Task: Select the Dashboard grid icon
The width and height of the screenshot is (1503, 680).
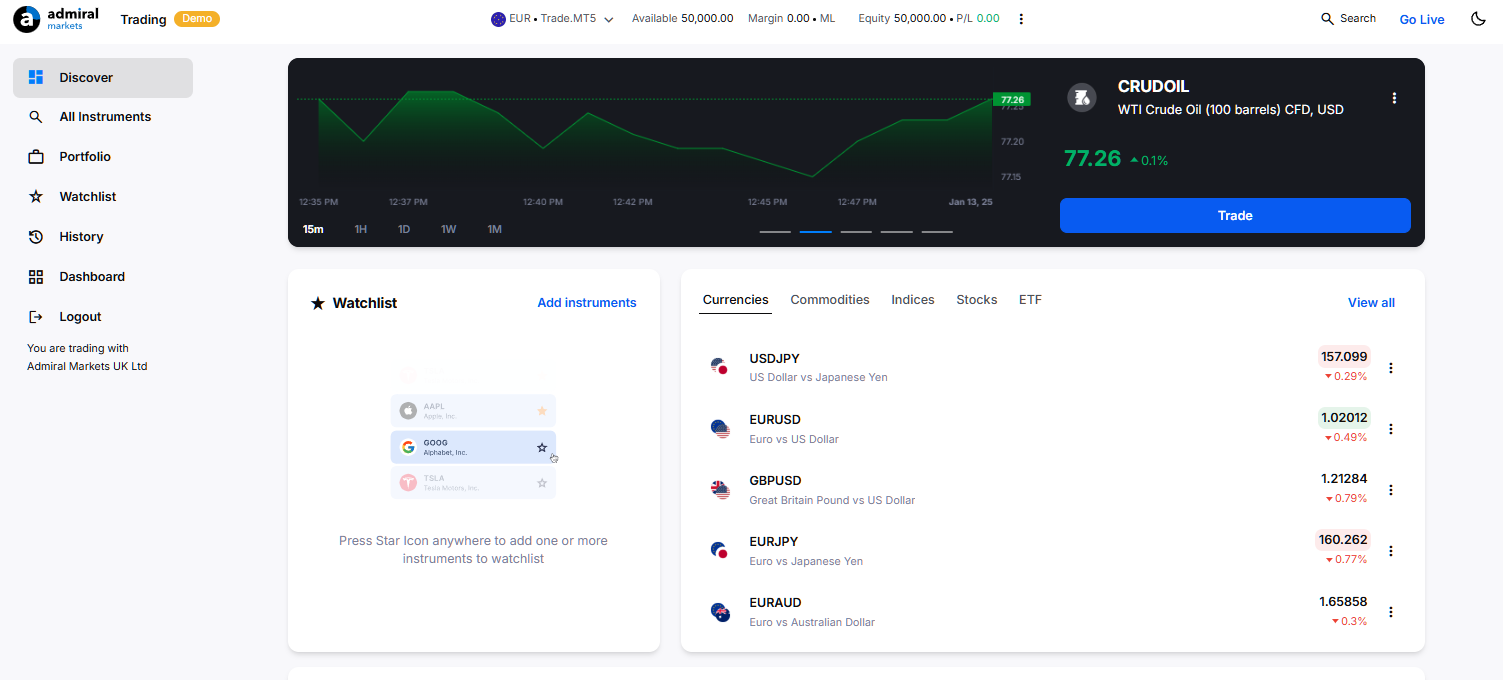Action: tap(36, 276)
